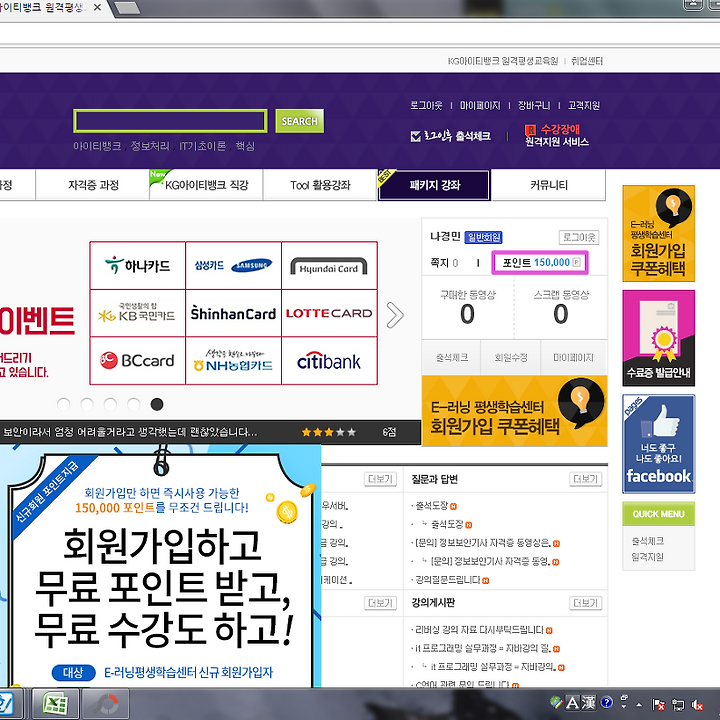
Task: Select first banner slide dot
Action: tap(63, 404)
